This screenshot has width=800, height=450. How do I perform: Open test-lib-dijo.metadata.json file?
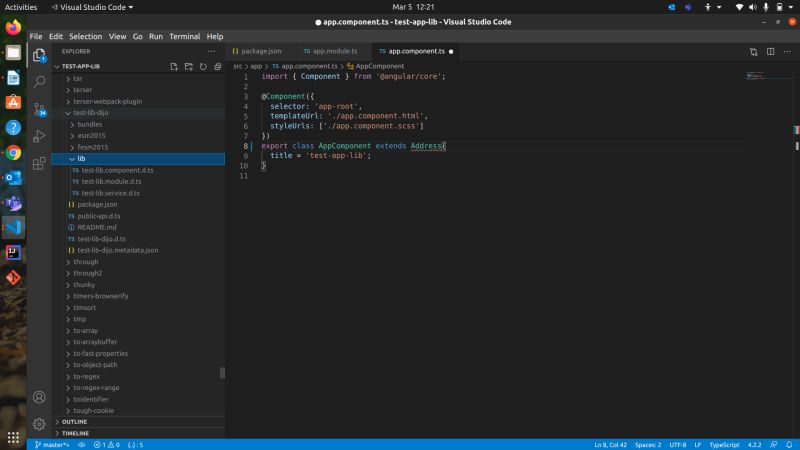118,251
